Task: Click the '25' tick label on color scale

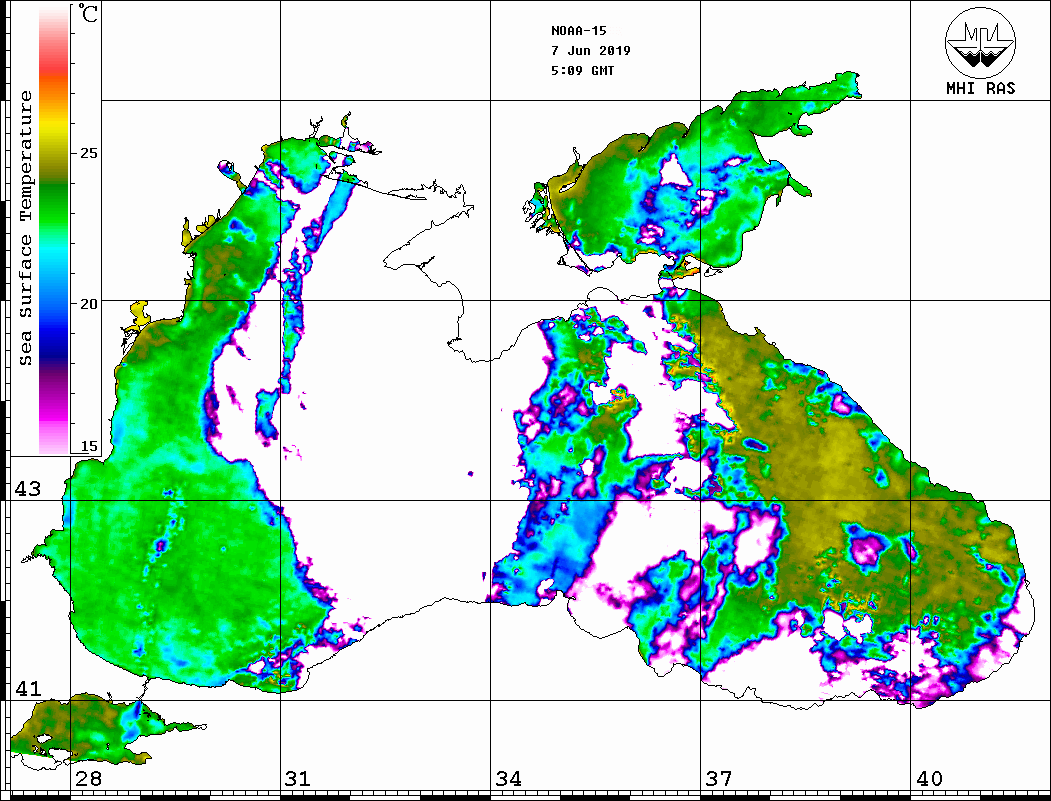Action: [x=88, y=153]
